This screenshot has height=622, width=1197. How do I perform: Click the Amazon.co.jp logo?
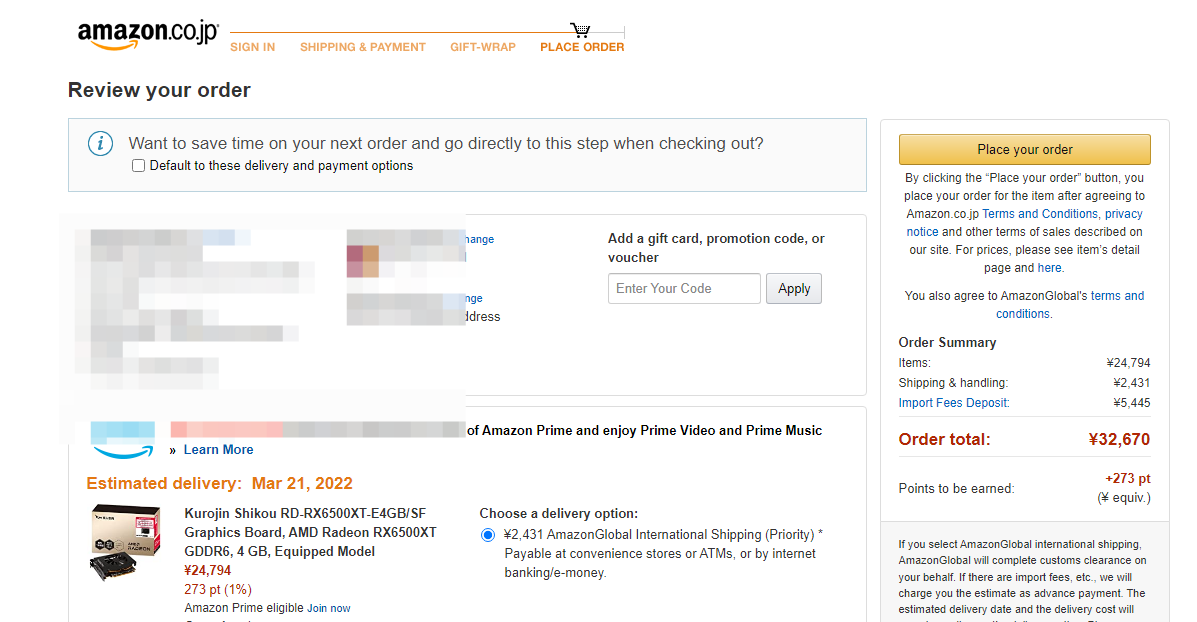[148, 34]
